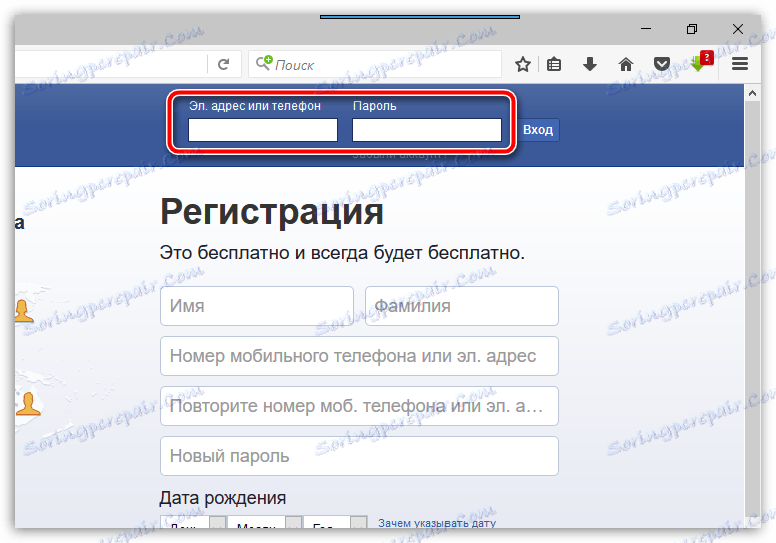Image resolution: width=776 pixels, height=543 pixels.
Task: Open the green download extension icon
Action: (701, 61)
